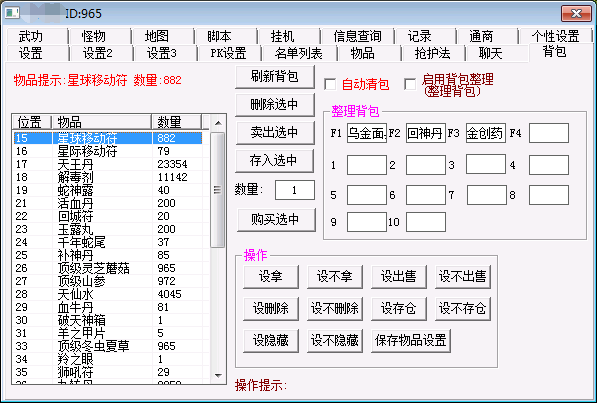This screenshot has height=403, width=597.
Task: Click the 数量 input field
Action: [295, 190]
